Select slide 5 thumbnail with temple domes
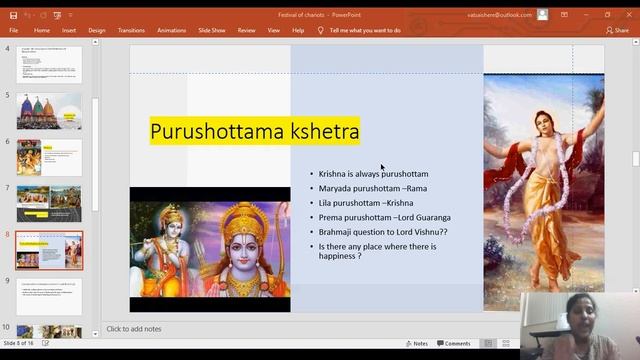The width and height of the screenshot is (640, 360). [49, 111]
